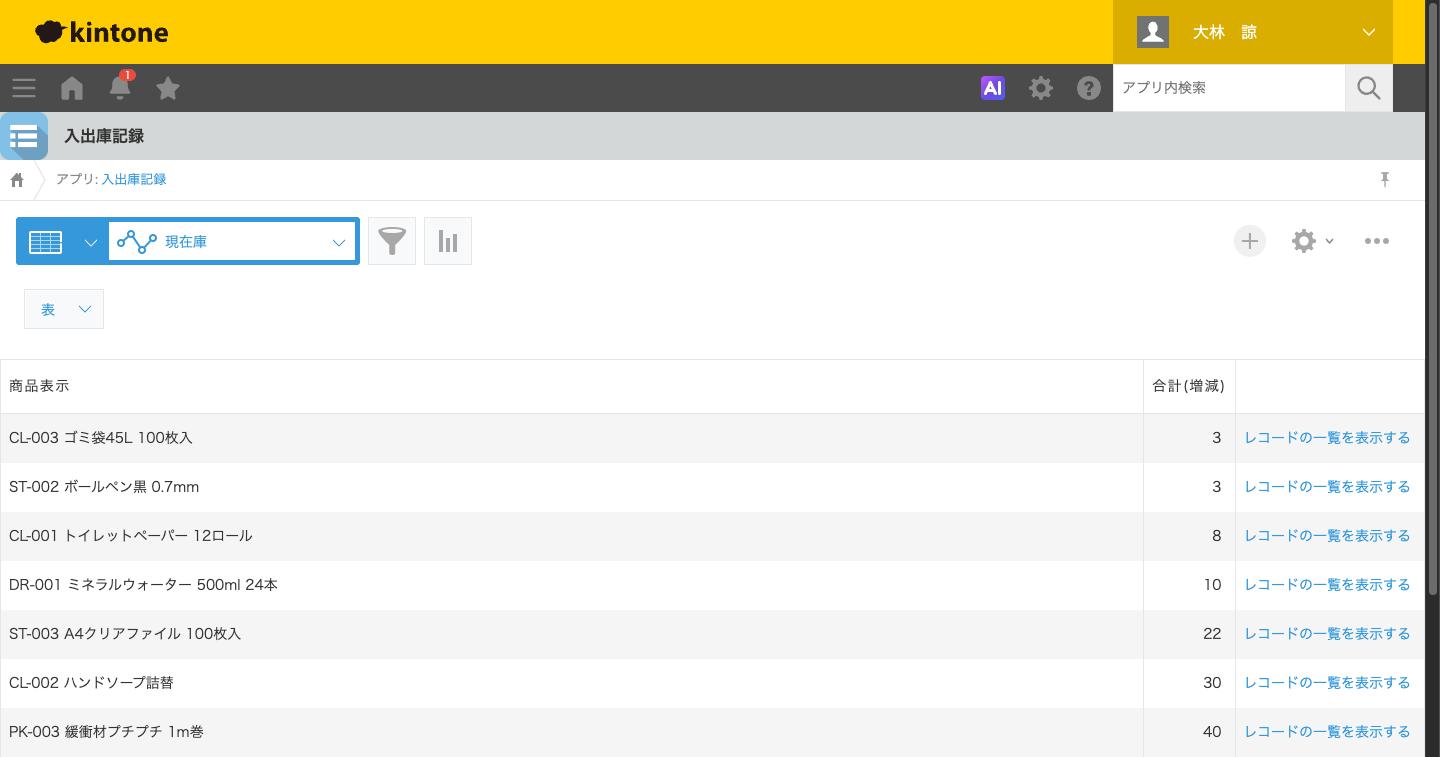Viewport: 1440px width, 757px height.
Task: Show record list for ST-003 A4クリアファイル
Action: pyautogui.click(x=1327, y=634)
